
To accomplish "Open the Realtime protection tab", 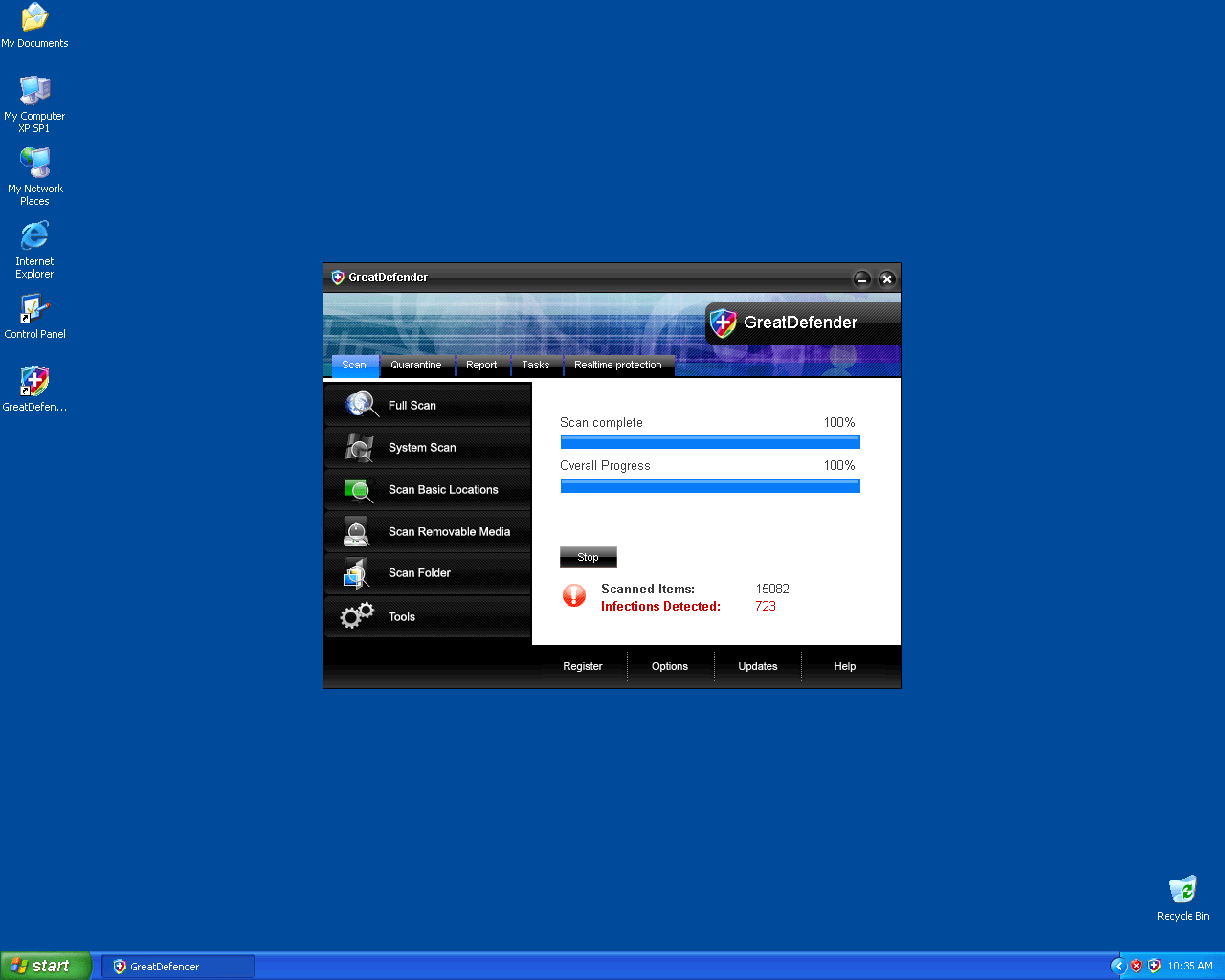I will 618,365.
